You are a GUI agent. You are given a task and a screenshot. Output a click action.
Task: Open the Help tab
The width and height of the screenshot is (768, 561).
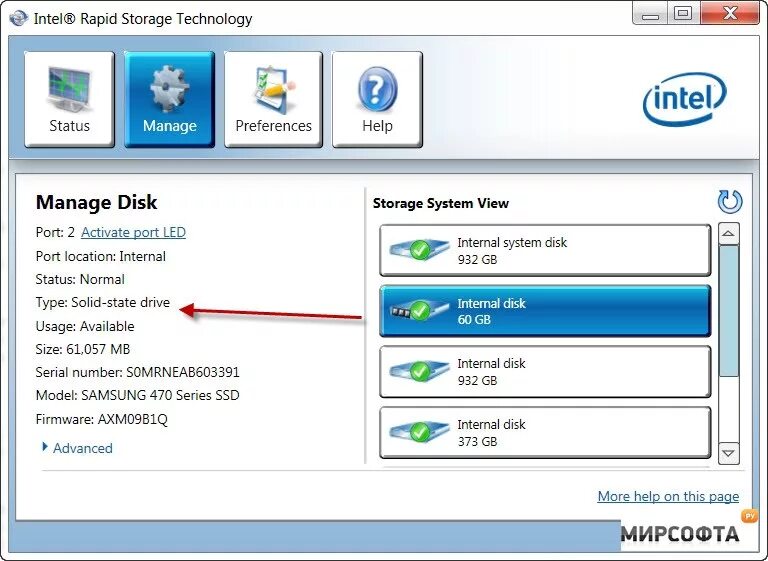[377, 99]
